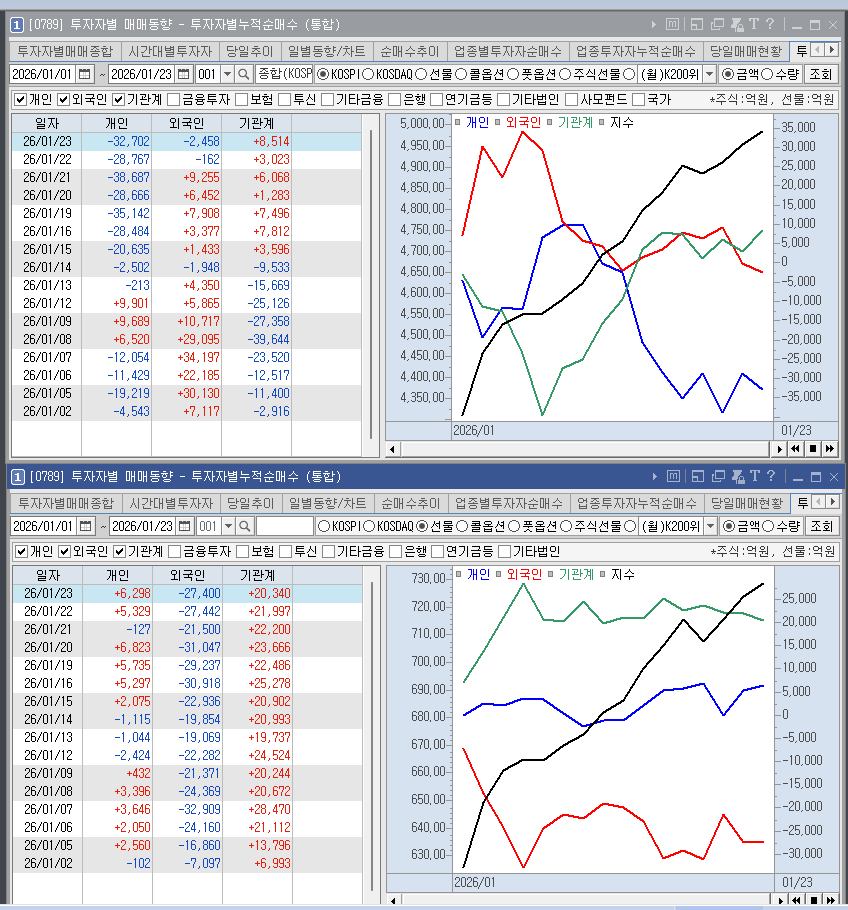Screen dimensions: 848x910
Task: Open 업종별투자자순매수 tab in bottom window
Action: point(509,503)
